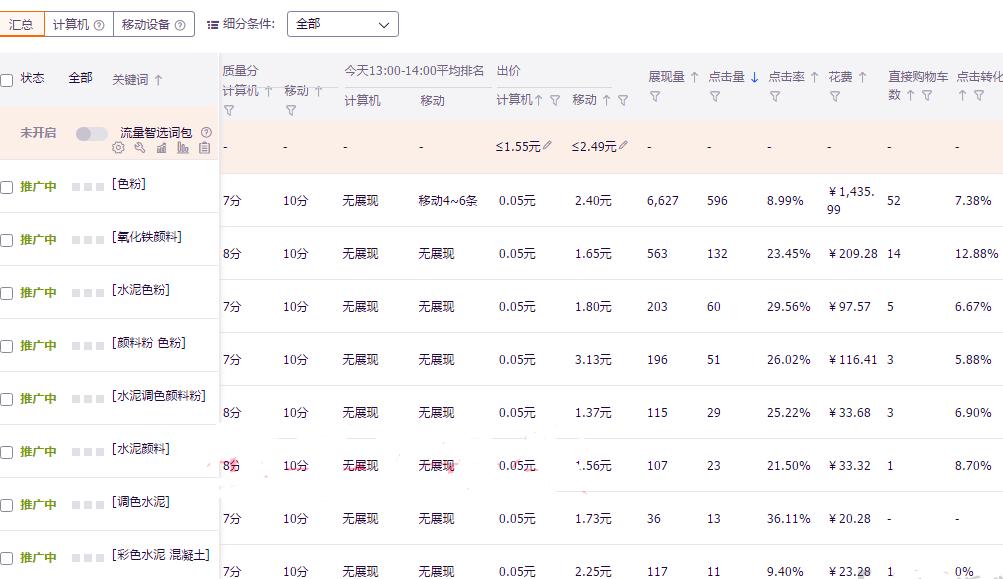Open keyword [颜料粉 色粉]
Viewport: 1003px width, 579px height.
(x=149, y=343)
